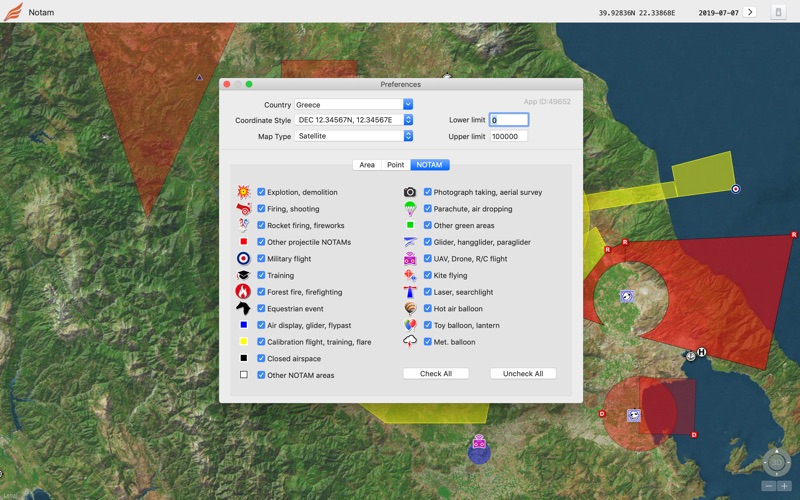
Task: Click the helipad H marker on the map
Action: [702, 352]
